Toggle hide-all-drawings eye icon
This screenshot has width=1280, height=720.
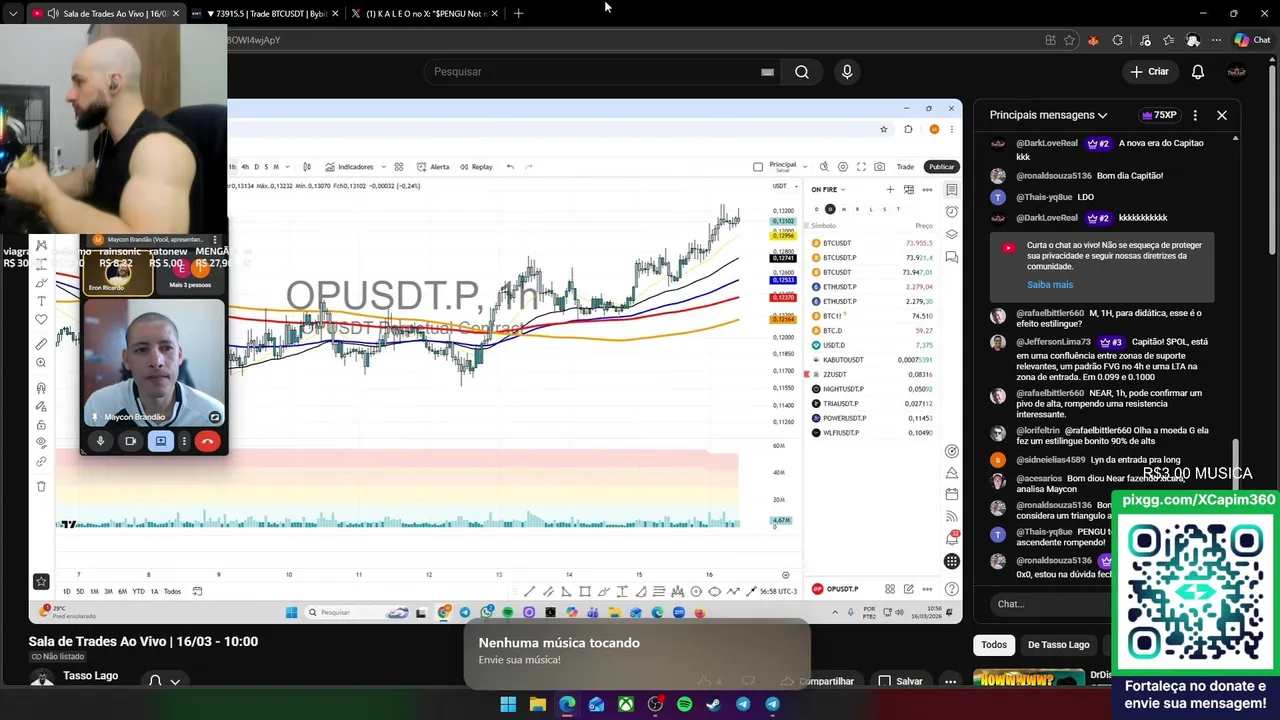point(41,442)
